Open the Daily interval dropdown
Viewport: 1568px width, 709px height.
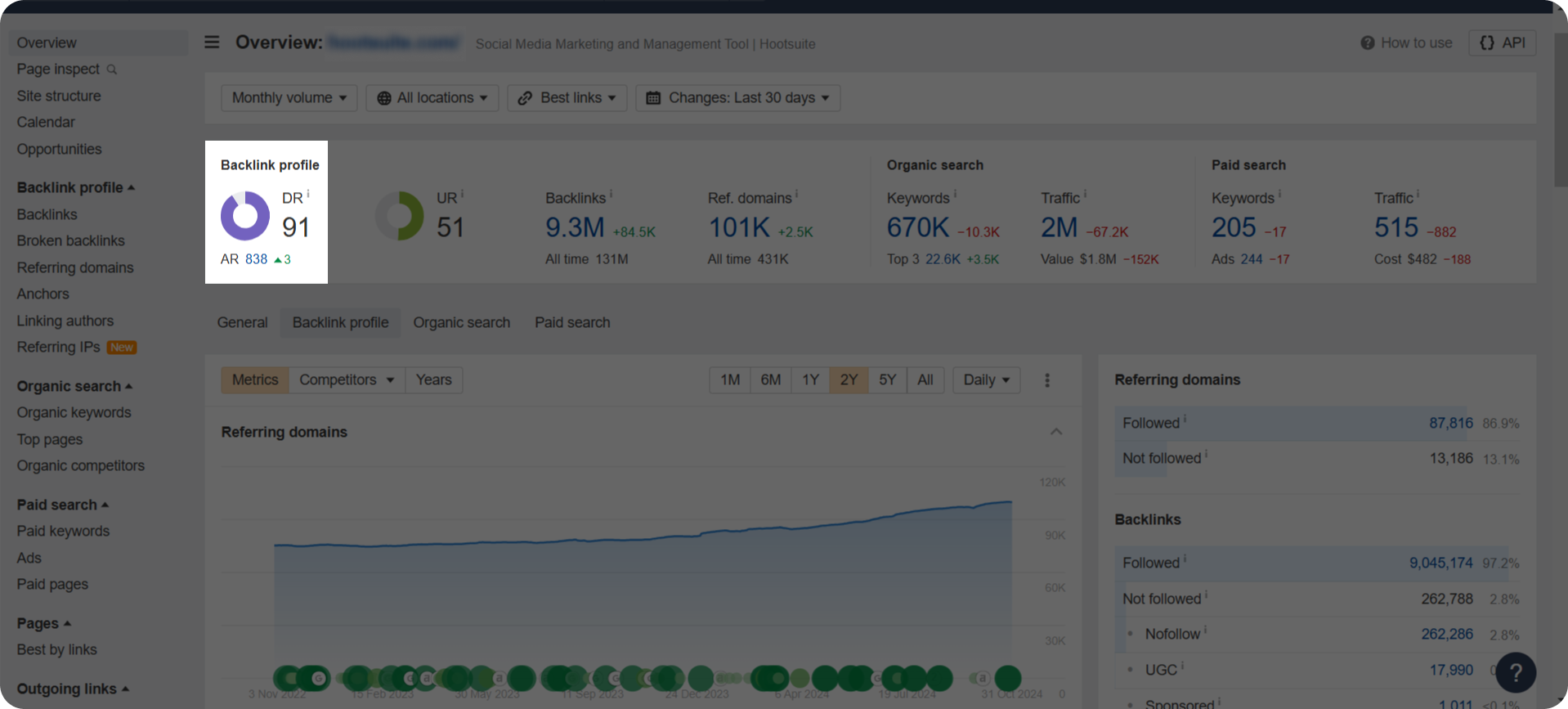[x=986, y=380]
